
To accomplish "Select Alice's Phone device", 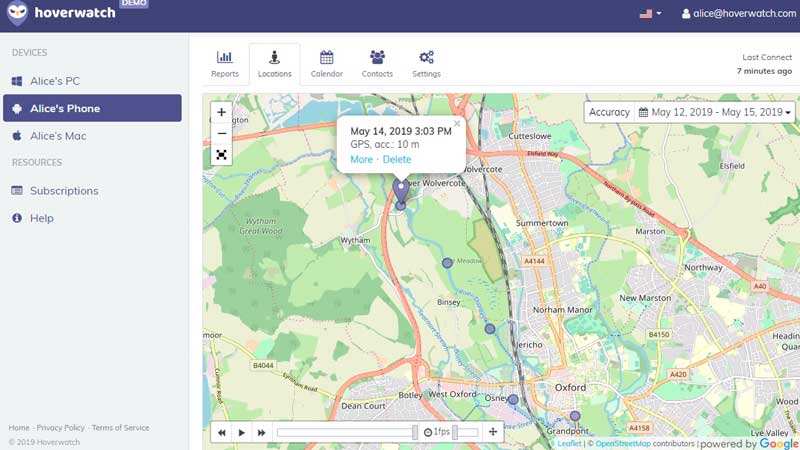I will (92, 108).
